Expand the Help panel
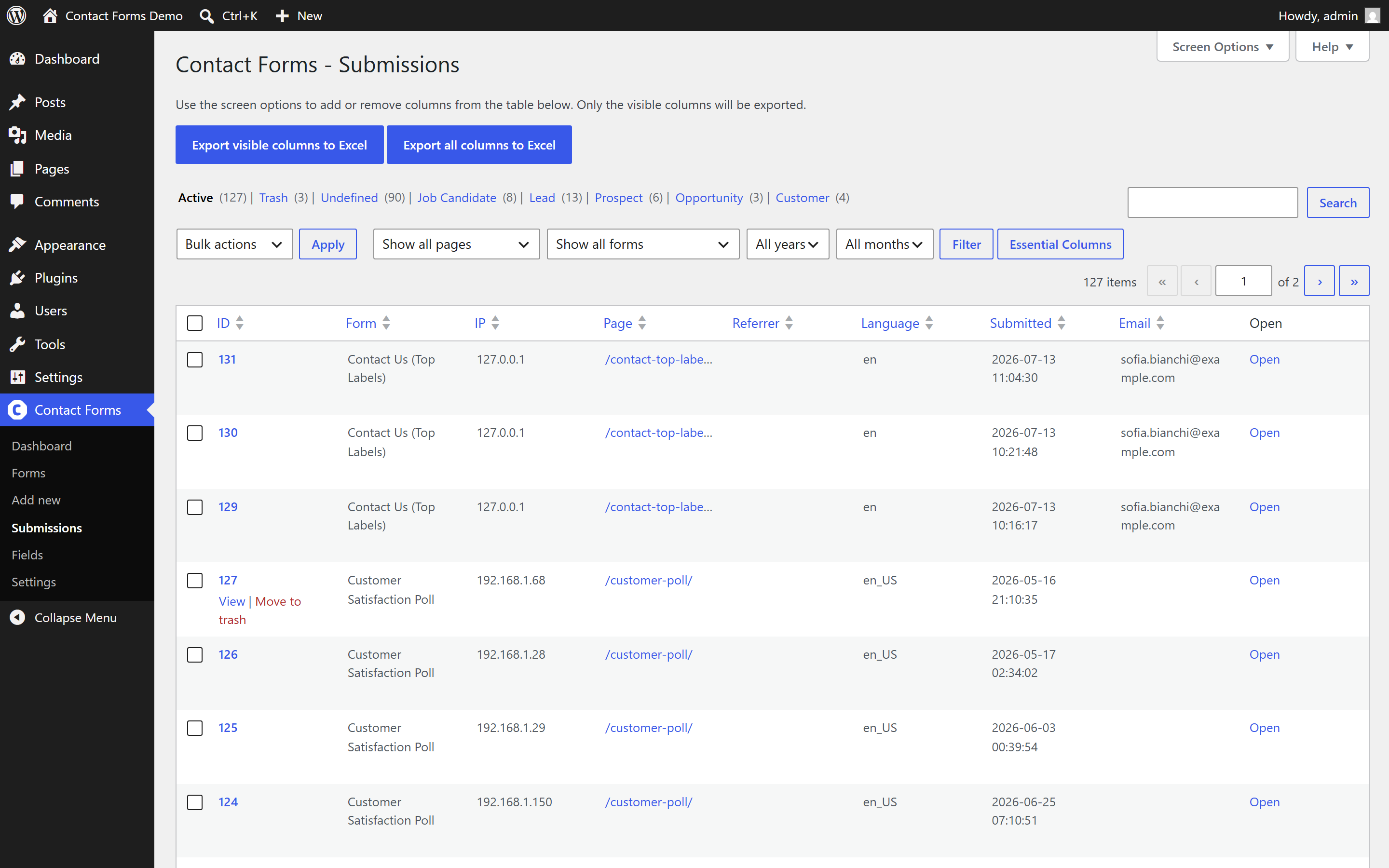Image resolution: width=1389 pixels, height=868 pixels. coord(1332,46)
